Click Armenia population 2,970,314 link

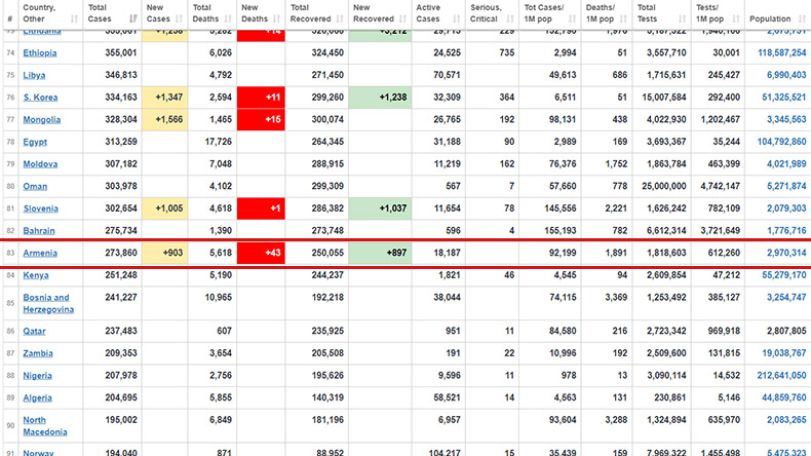pyautogui.click(x=787, y=253)
